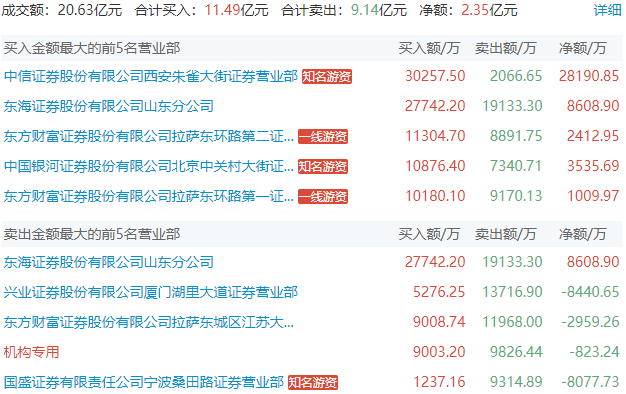Click 买入金额最大的前5名营业部 header
Image resolution: width=626 pixels, height=394 pixels.
click(x=92, y=48)
